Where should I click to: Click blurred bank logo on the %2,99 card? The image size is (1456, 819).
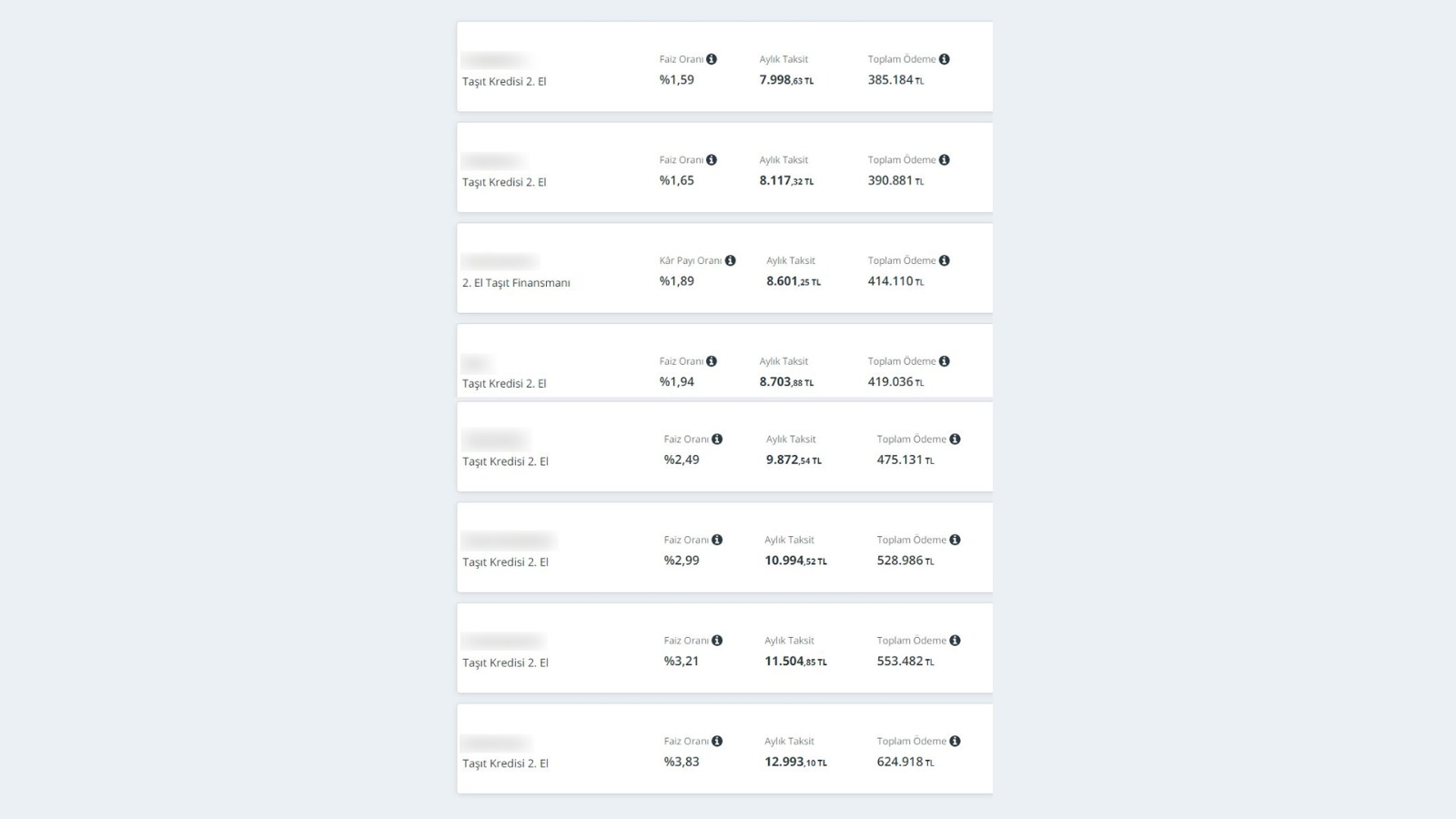[x=508, y=541]
